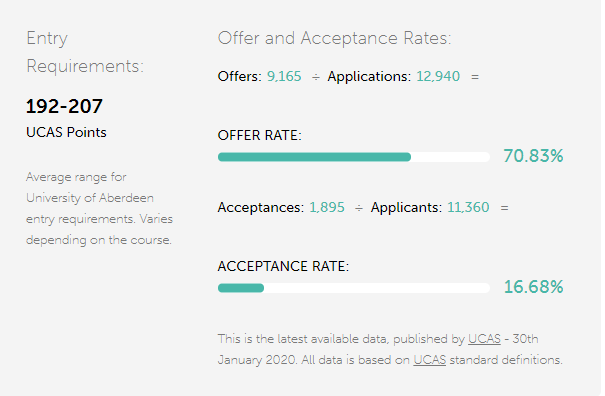Click the Applications figure 12,940

tap(438, 76)
